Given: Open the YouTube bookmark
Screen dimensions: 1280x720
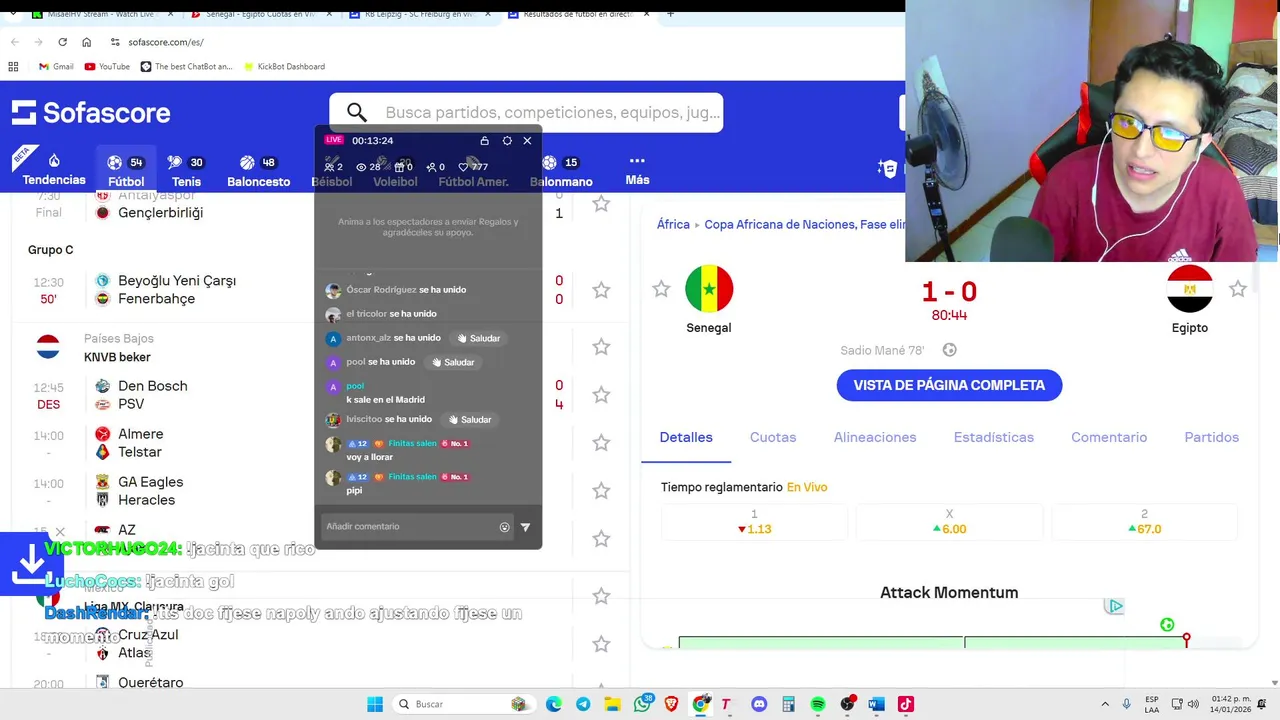Looking at the screenshot, I should point(107,66).
